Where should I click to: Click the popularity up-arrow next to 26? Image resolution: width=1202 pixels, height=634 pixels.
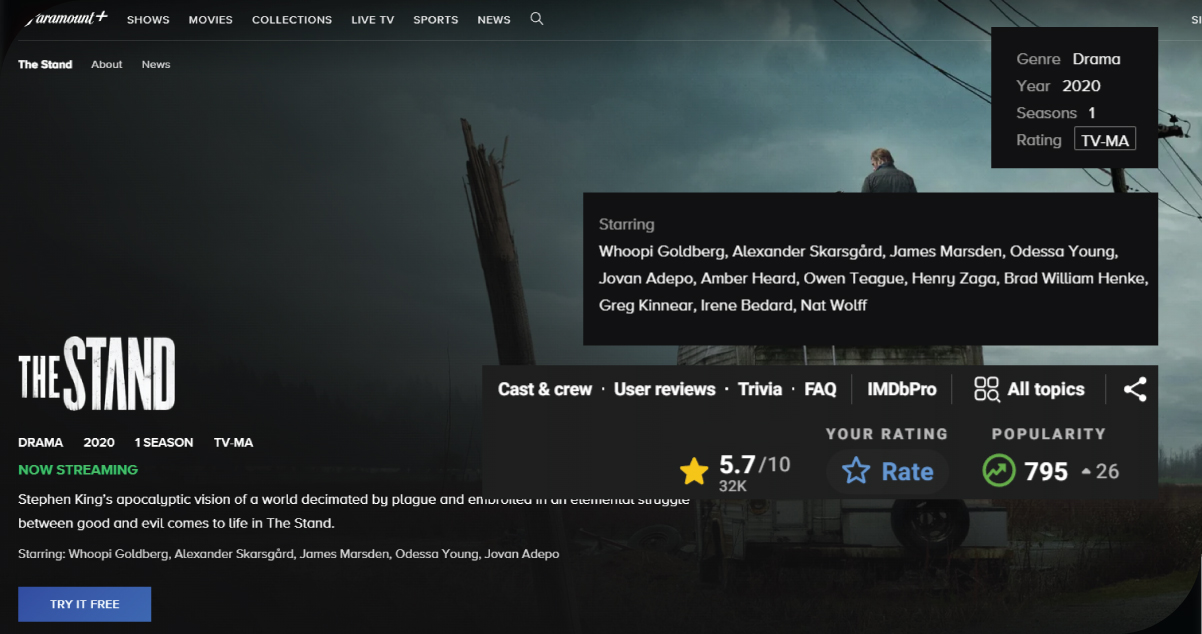[x=1087, y=471]
